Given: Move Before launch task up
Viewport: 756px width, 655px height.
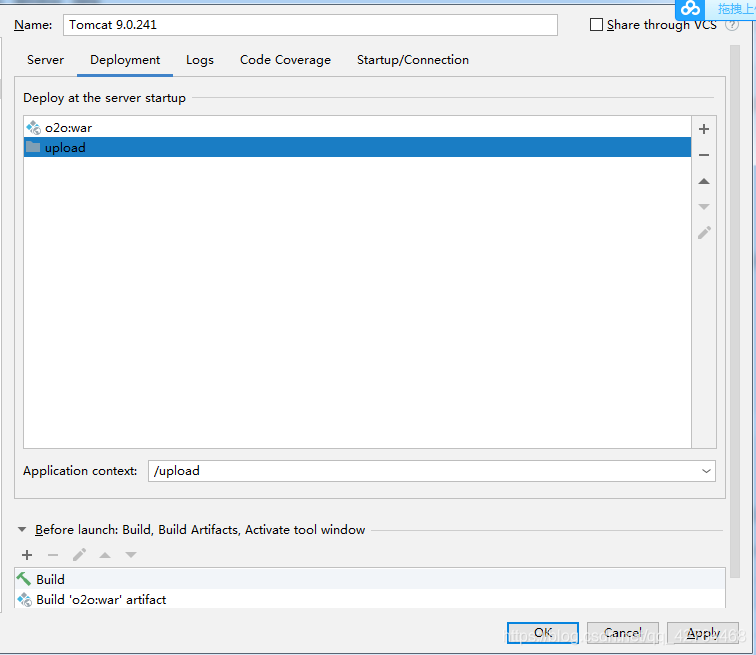Looking at the screenshot, I should pos(105,555).
